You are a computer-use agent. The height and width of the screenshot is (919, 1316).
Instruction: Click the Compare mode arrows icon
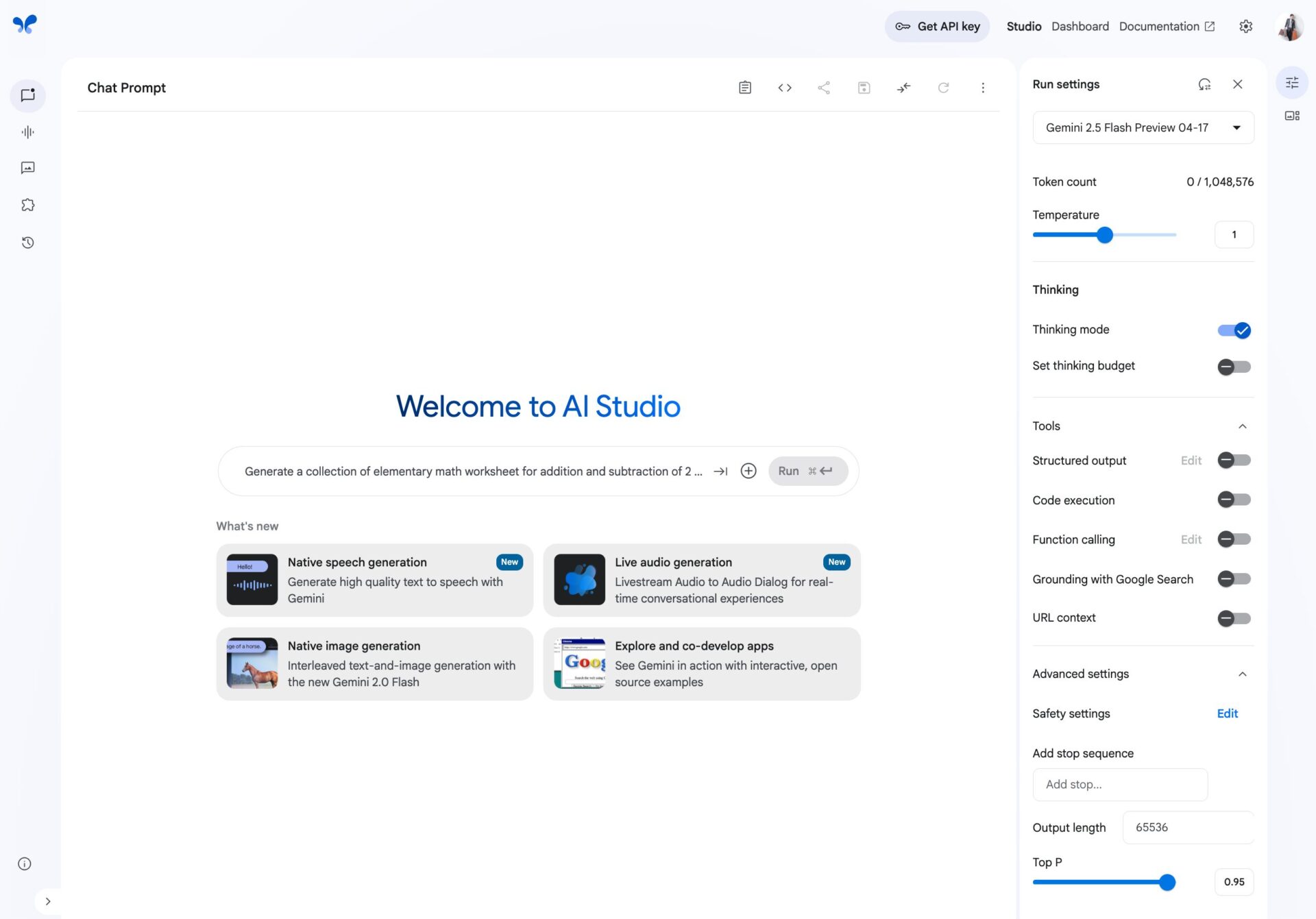(x=903, y=88)
